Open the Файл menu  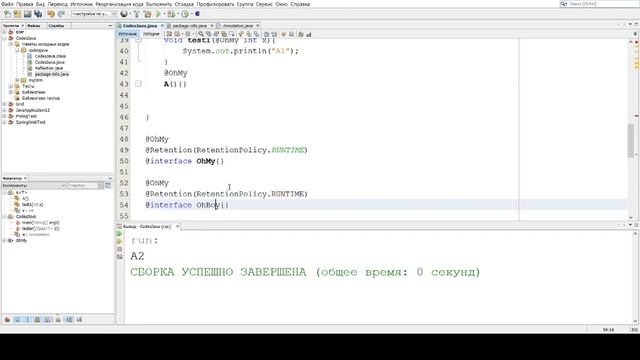coord(7,4)
